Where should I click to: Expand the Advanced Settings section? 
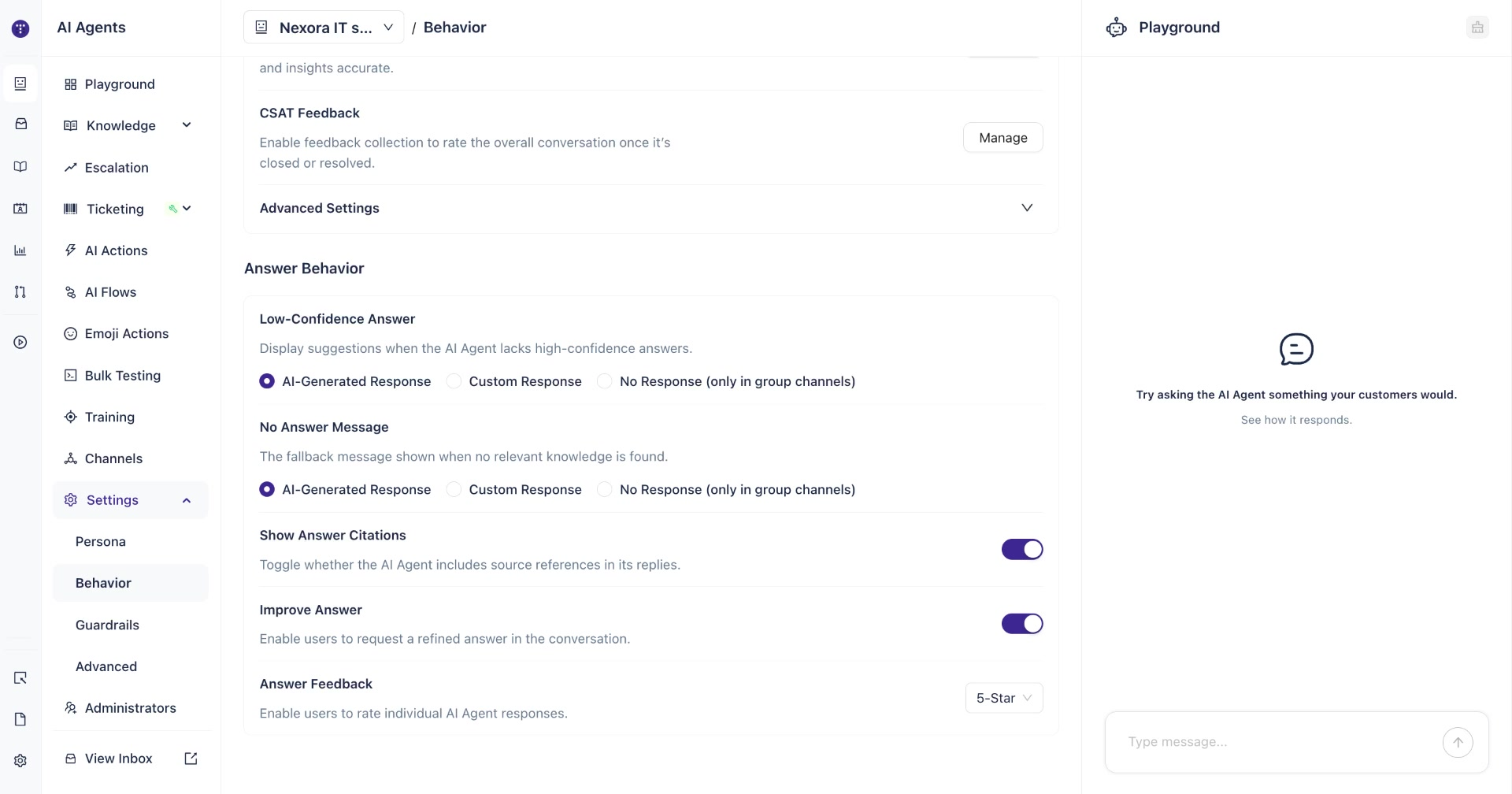(650, 208)
